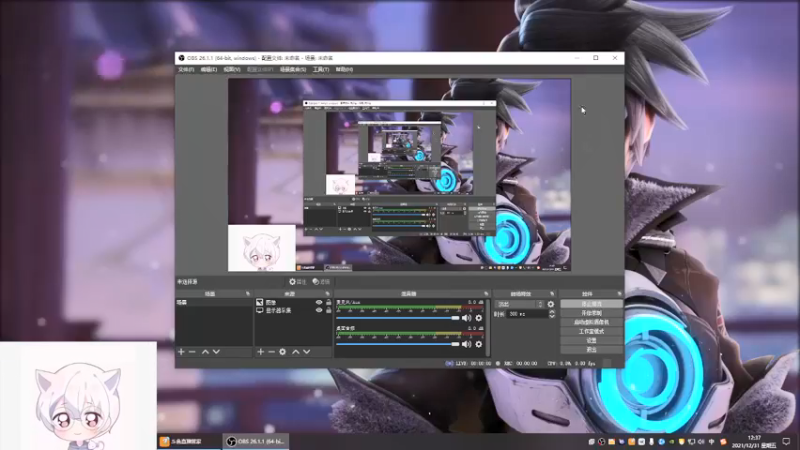800x450 pixels.
Task: Adjust the microphone/Aux volume slider
Action: (397, 318)
